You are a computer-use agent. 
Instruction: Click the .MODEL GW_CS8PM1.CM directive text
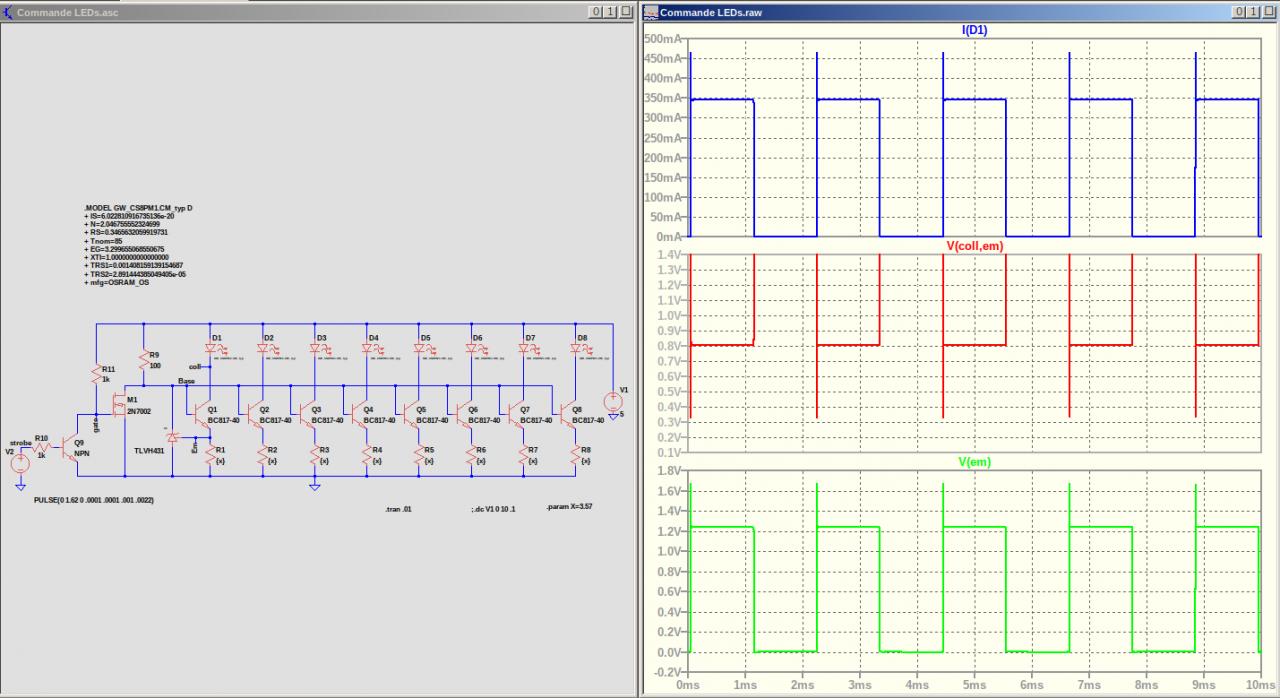[x=139, y=208]
